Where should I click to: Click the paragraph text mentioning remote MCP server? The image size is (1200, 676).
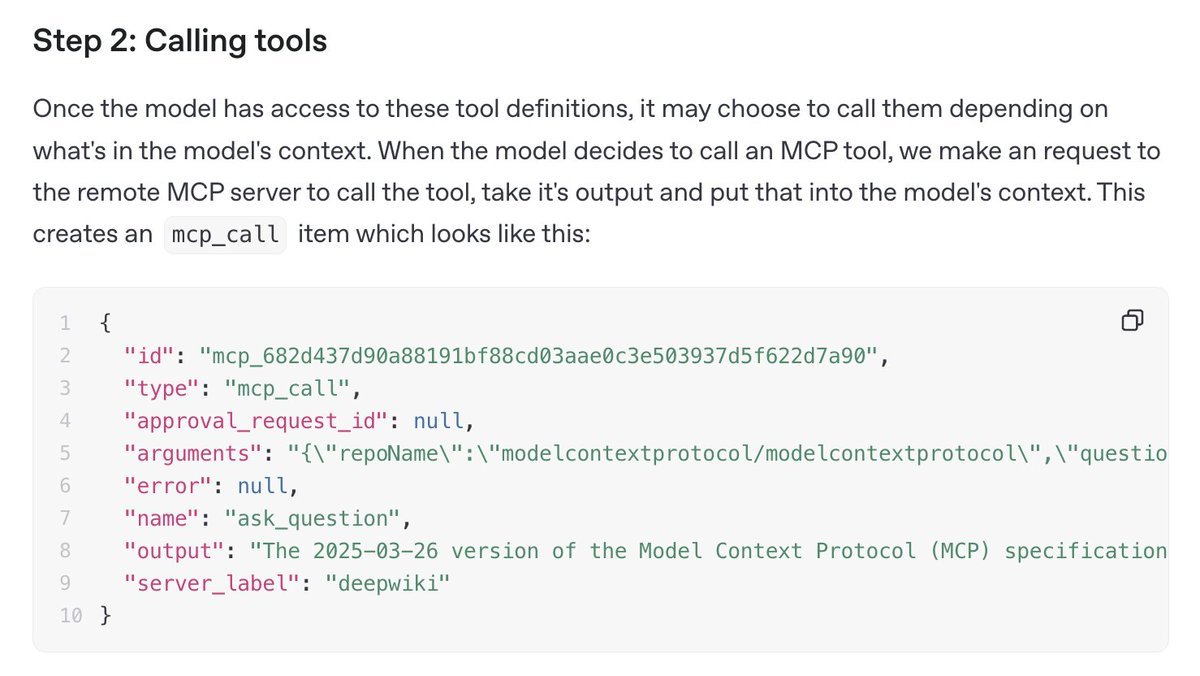point(597,171)
